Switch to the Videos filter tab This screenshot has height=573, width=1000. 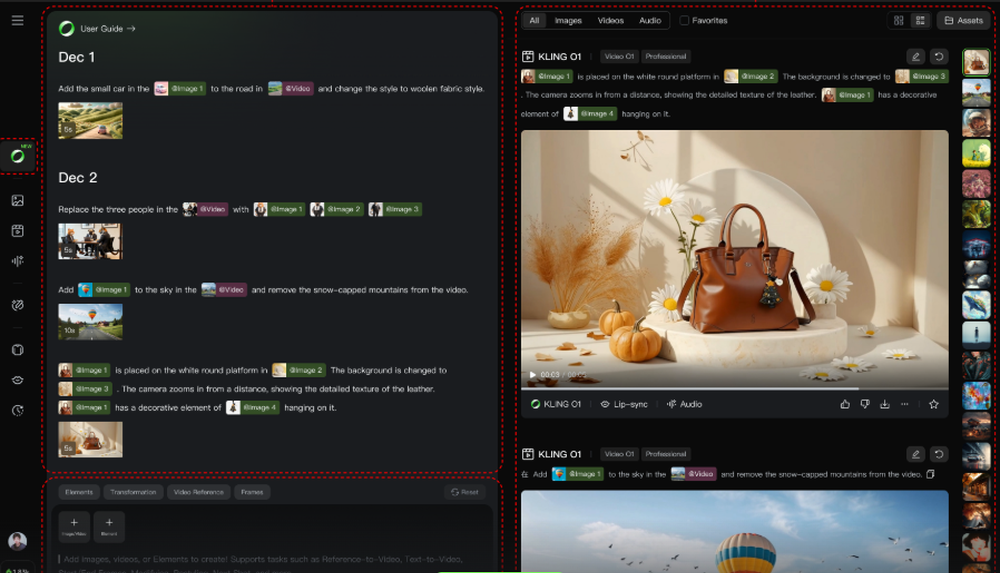click(x=610, y=20)
